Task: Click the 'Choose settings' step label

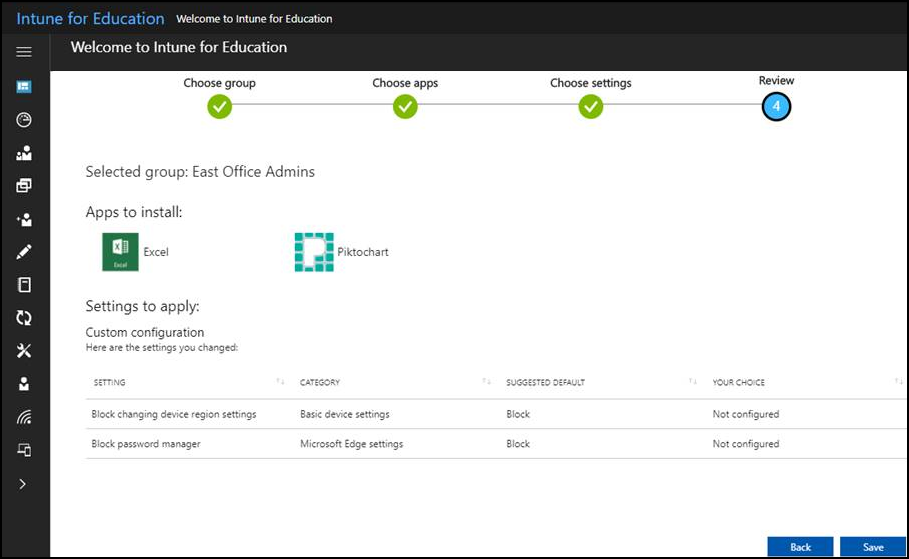Action: (x=591, y=83)
